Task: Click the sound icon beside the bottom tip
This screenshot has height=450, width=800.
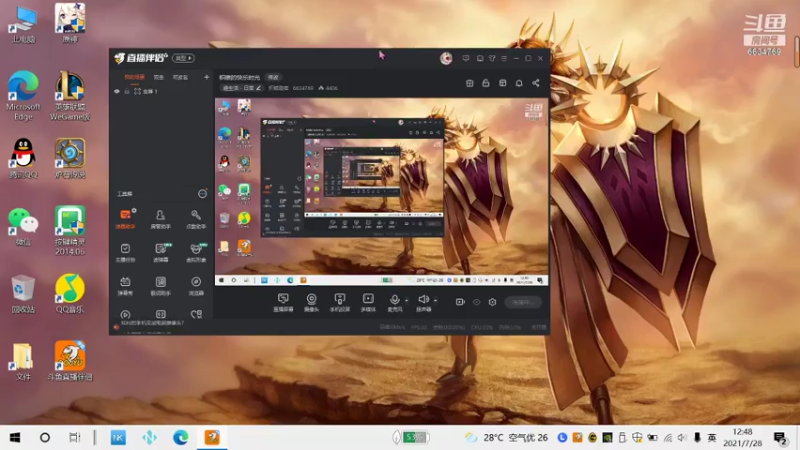Action: (x=116, y=327)
